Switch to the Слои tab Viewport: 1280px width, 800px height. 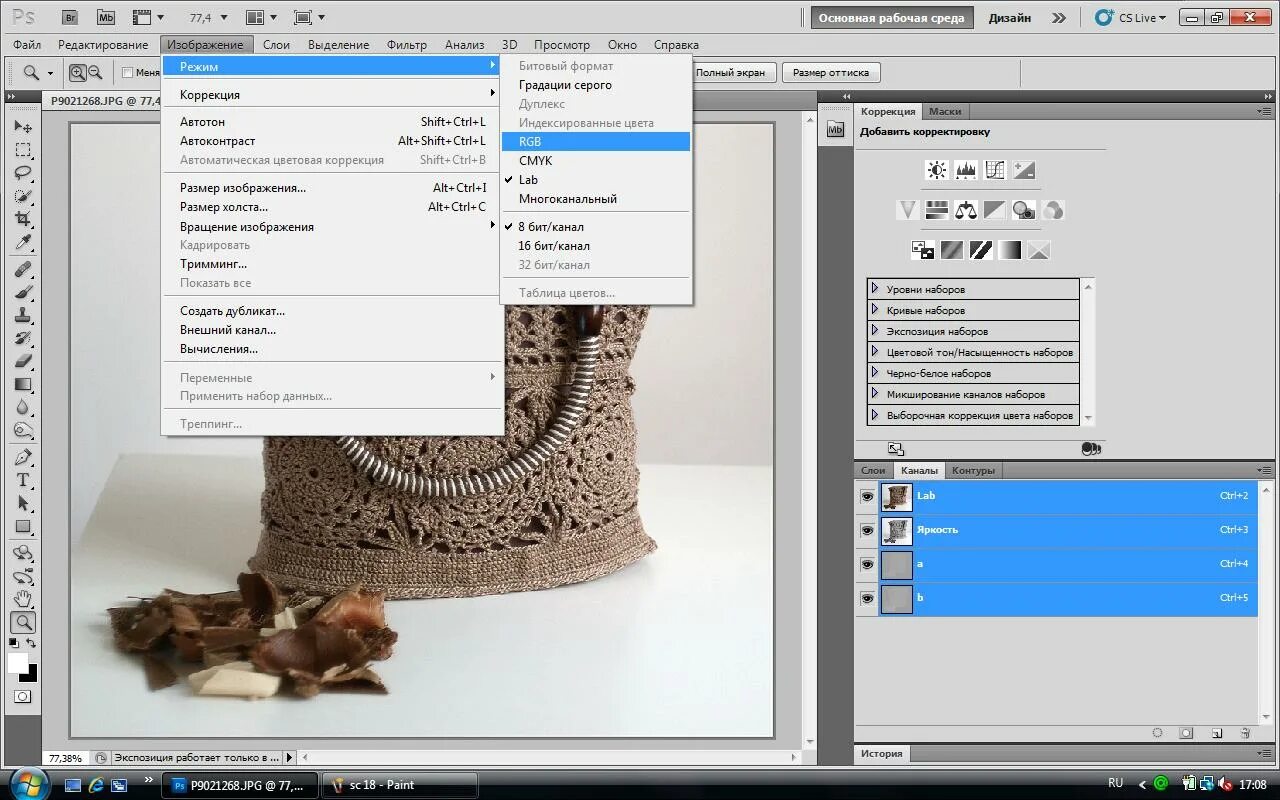[873, 470]
